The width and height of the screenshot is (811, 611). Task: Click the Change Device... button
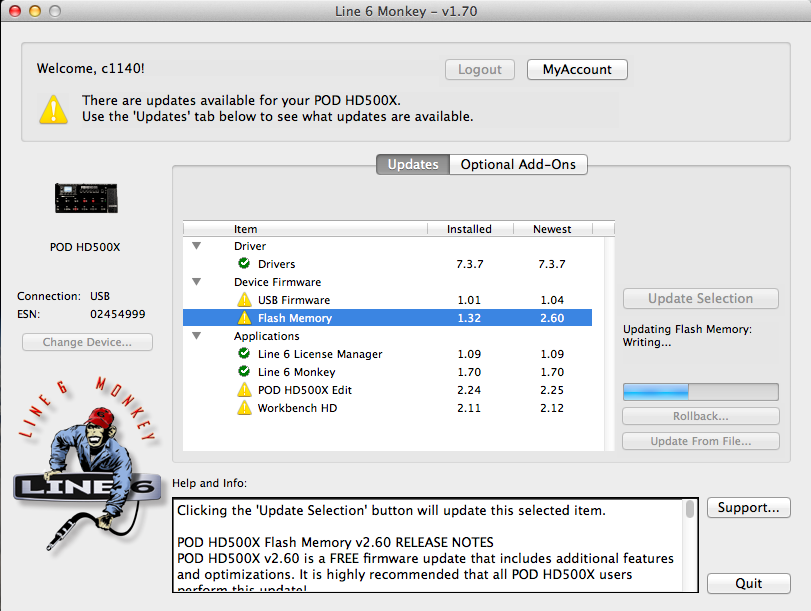(x=87, y=342)
